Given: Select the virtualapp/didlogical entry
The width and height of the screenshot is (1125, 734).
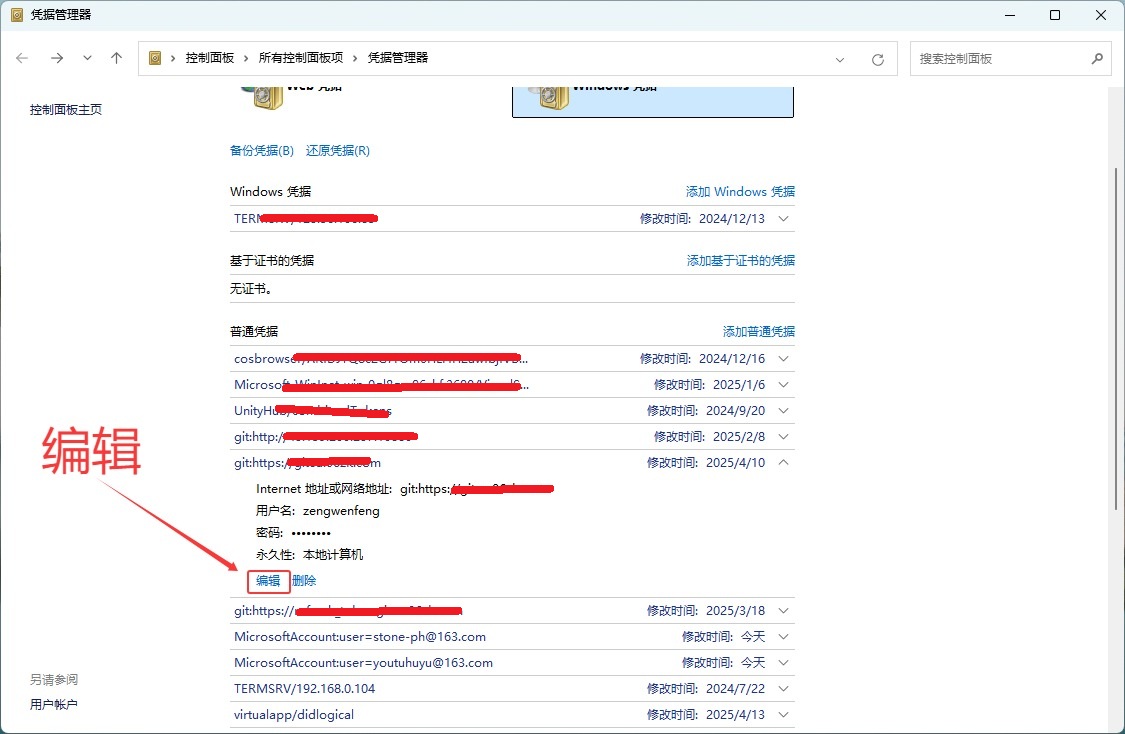Looking at the screenshot, I should coord(293,715).
